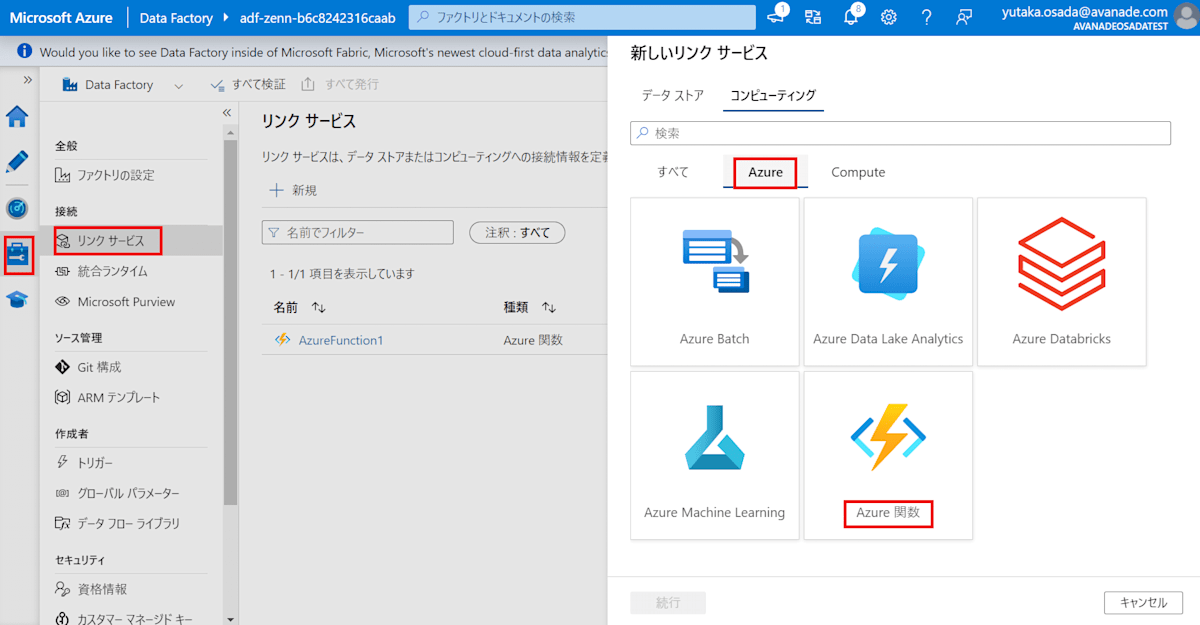Open notifications bell icon
Image resolution: width=1200 pixels, height=625 pixels.
851,17
